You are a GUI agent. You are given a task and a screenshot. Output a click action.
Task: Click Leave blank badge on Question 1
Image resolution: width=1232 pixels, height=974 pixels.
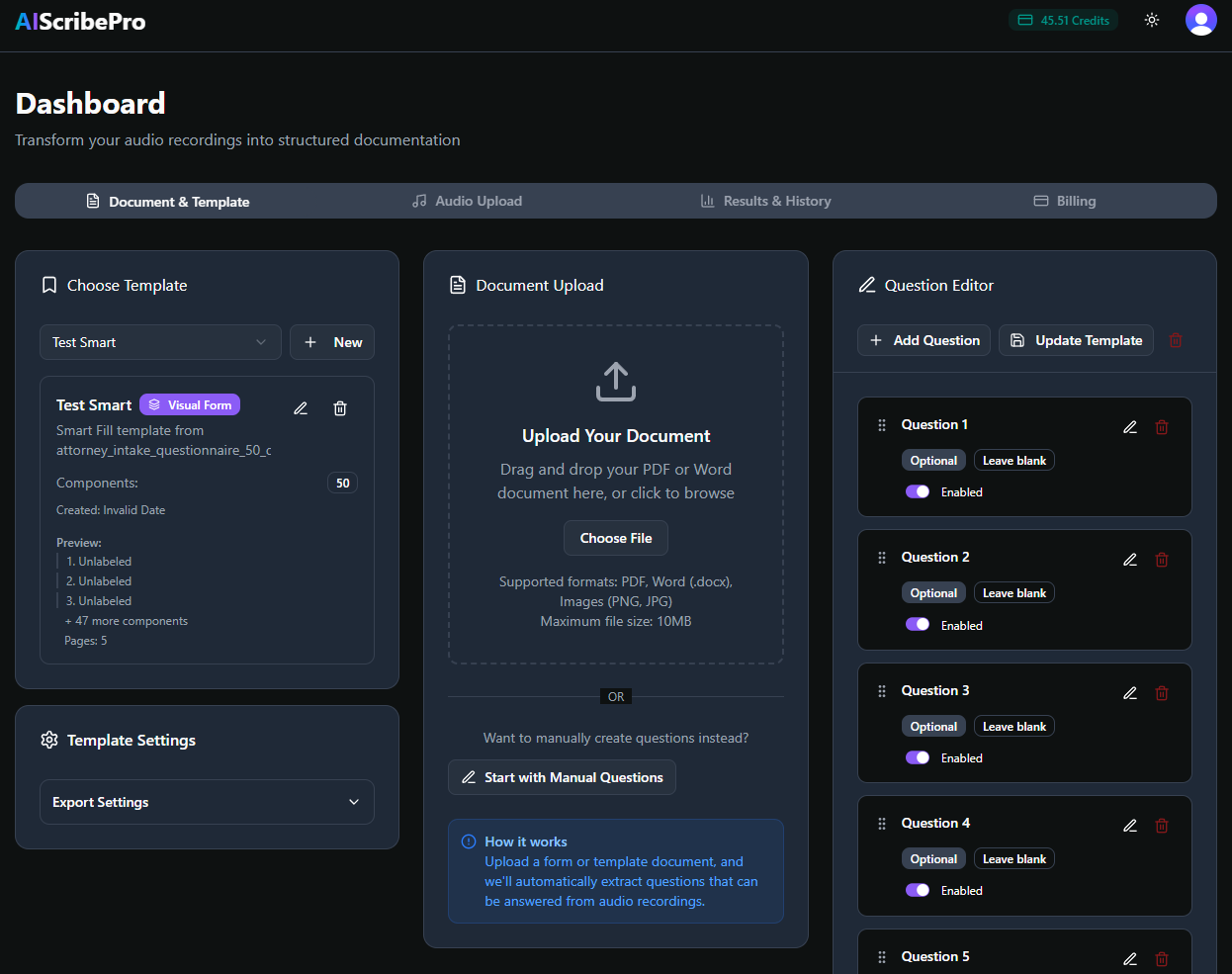click(x=1014, y=461)
